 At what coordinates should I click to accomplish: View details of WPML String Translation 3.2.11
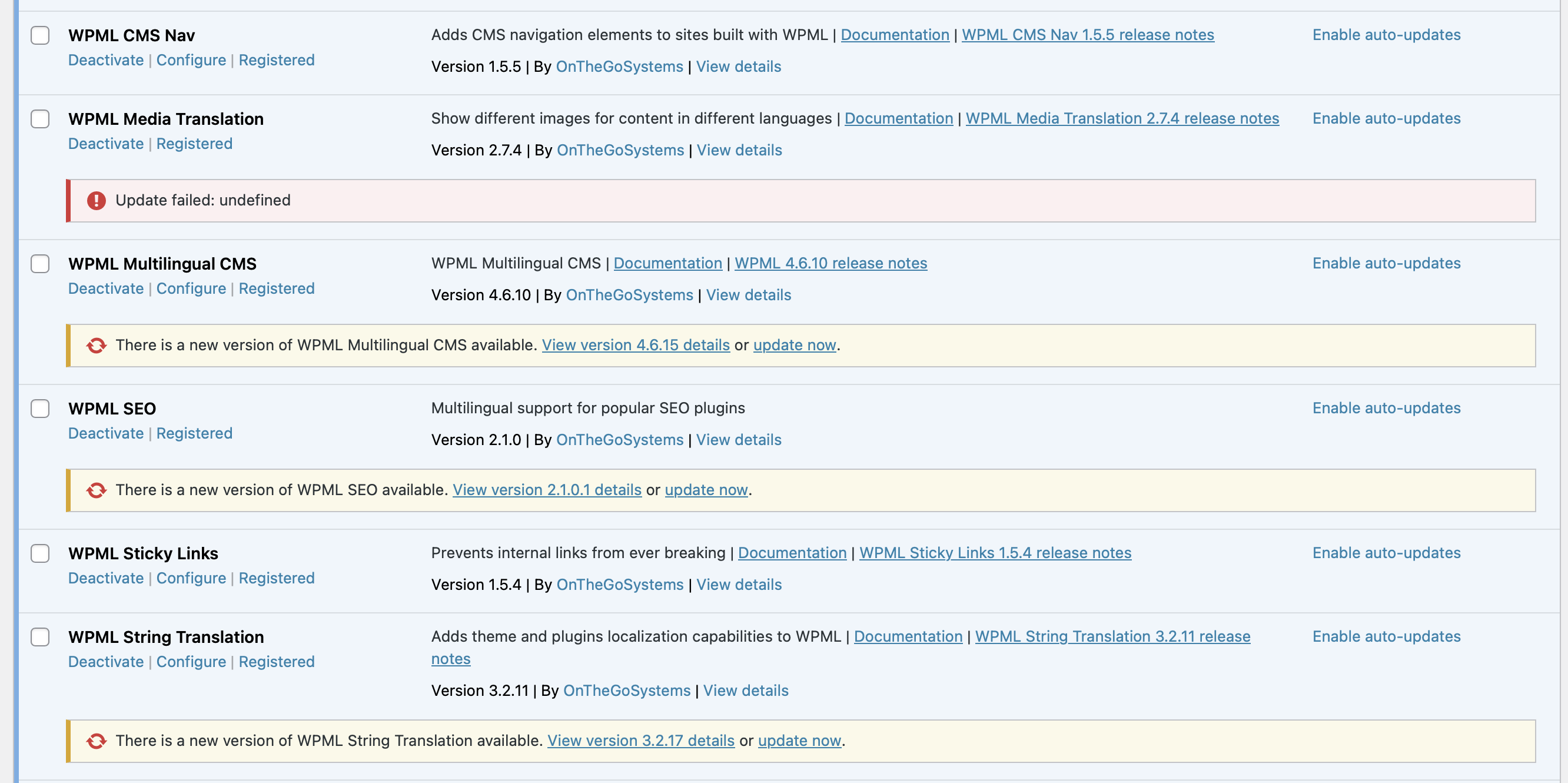[x=746, y=691]
